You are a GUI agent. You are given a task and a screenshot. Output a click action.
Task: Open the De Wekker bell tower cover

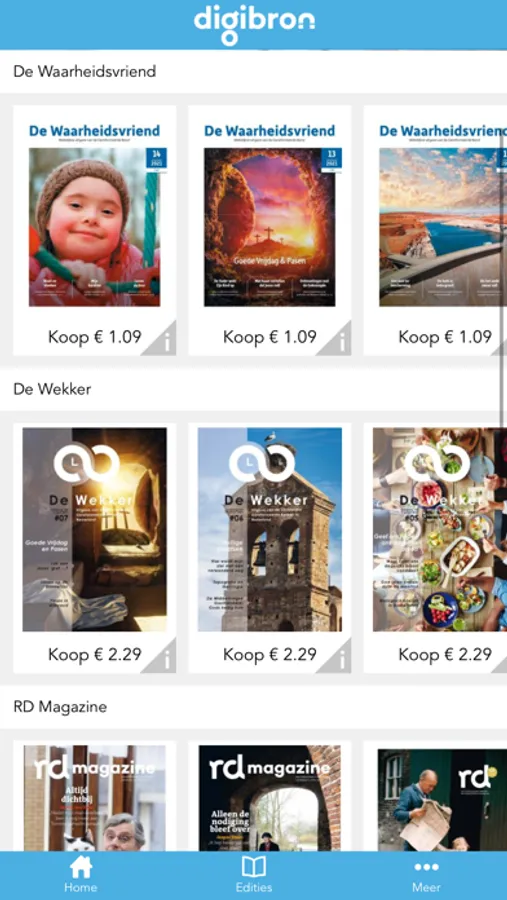coord(270,529)
